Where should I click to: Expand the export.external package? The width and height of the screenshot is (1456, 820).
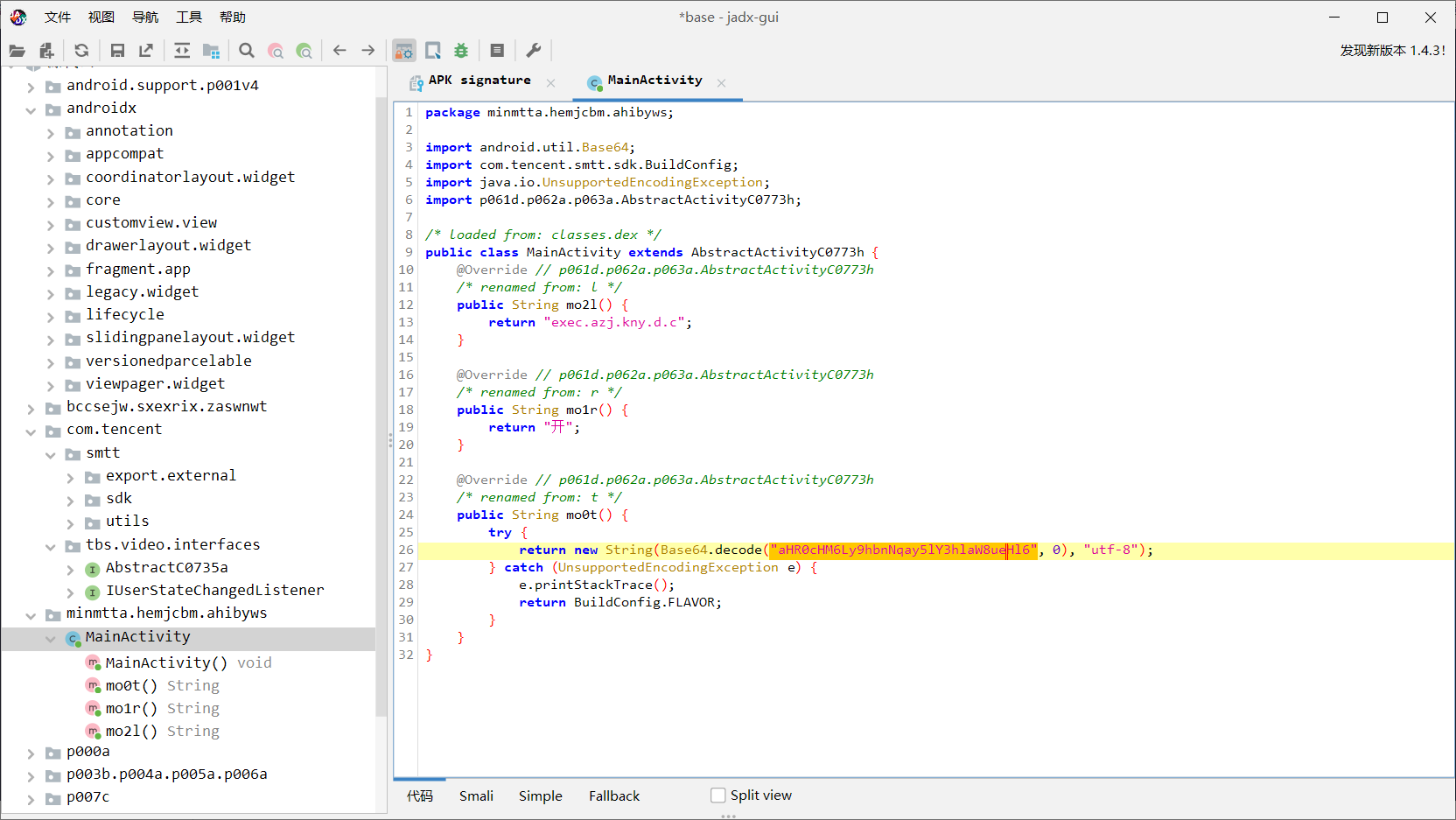(70, 477)
